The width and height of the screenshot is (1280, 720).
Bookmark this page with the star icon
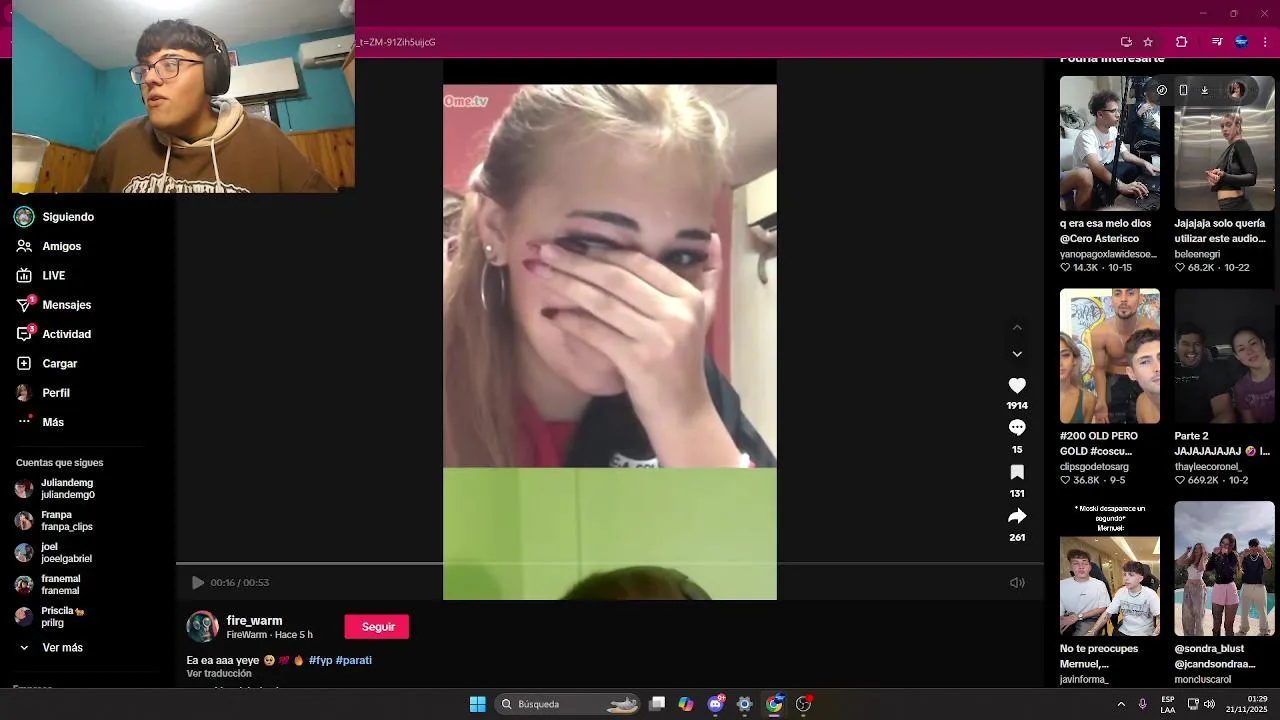pos(1148,42)
